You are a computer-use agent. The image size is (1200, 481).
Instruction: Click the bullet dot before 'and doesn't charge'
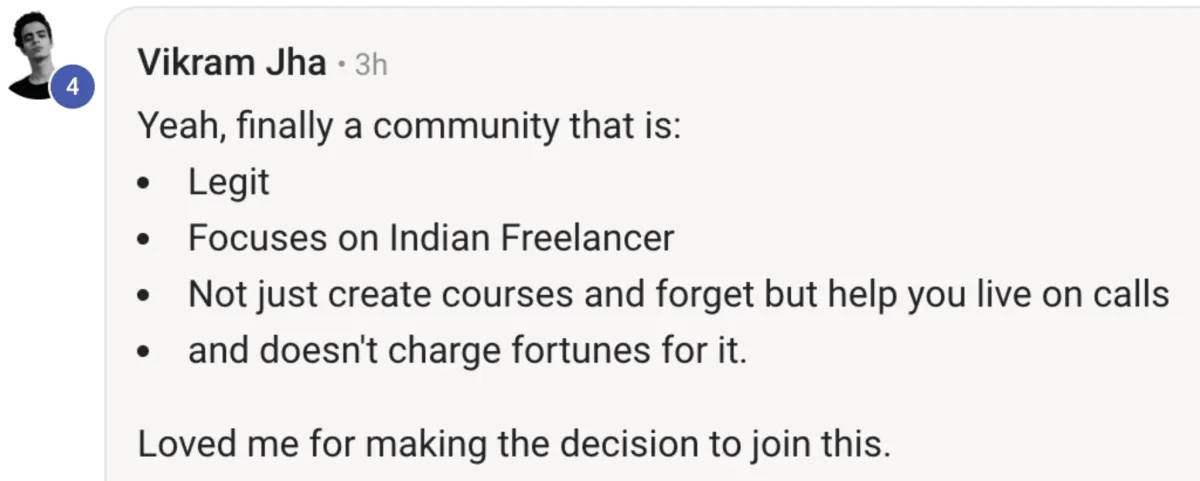coord(146,353)
